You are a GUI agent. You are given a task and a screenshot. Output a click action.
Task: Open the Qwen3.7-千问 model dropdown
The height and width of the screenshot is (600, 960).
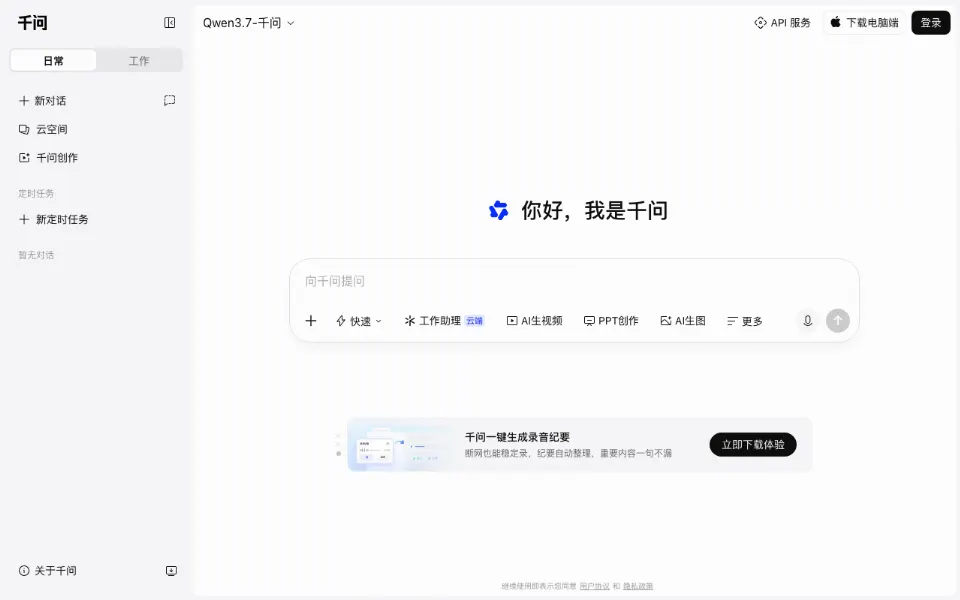(249, 23)
